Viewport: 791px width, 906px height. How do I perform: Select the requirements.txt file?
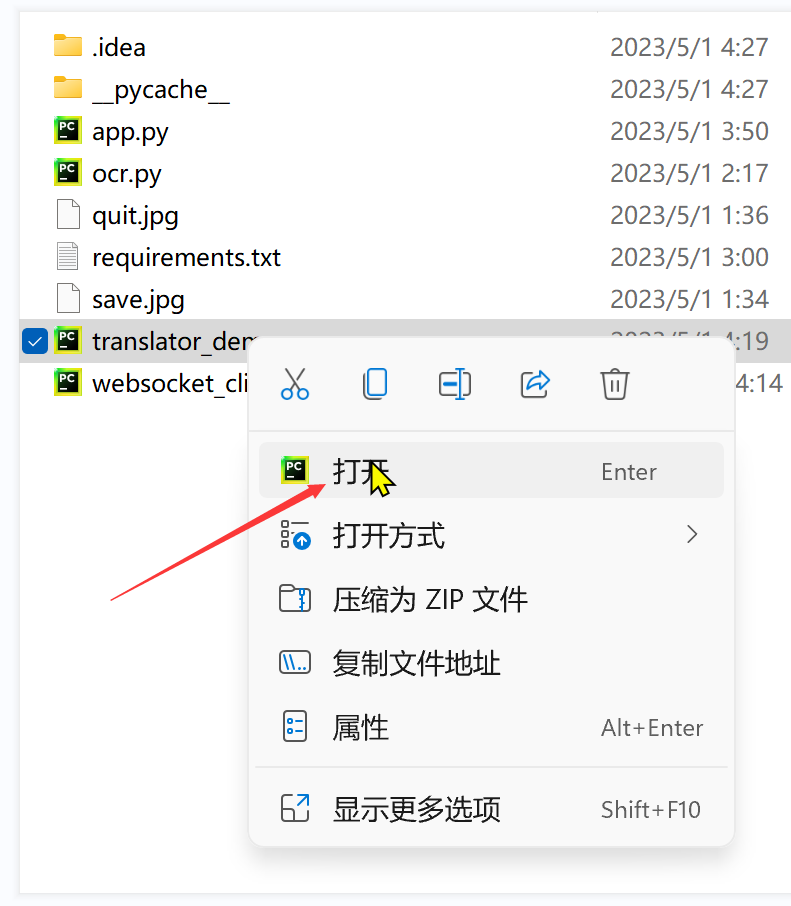(x=404, y=257)
